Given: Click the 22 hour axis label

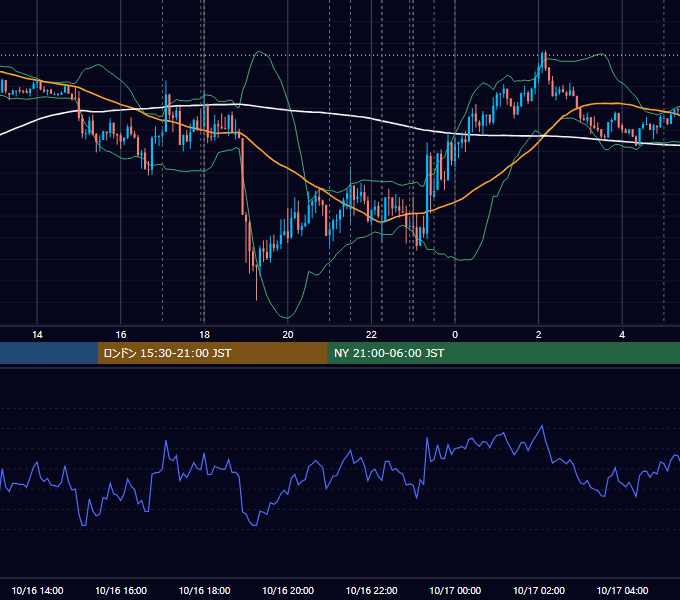Looking at the screenshot, I should point(371,335).
